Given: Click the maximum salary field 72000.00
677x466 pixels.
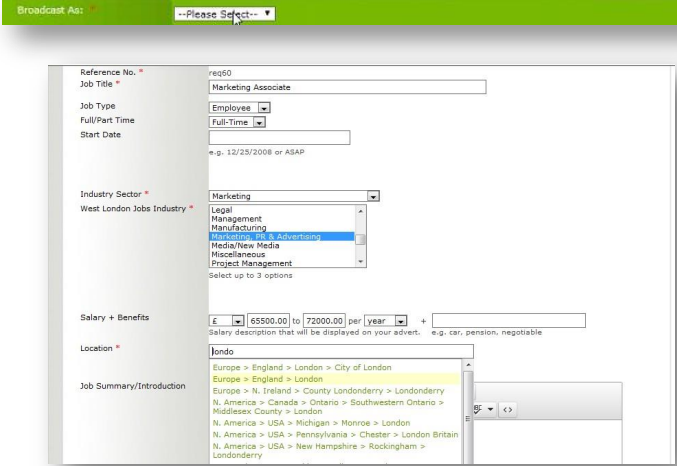Looking at the screenshot, I should pos(324,321).
